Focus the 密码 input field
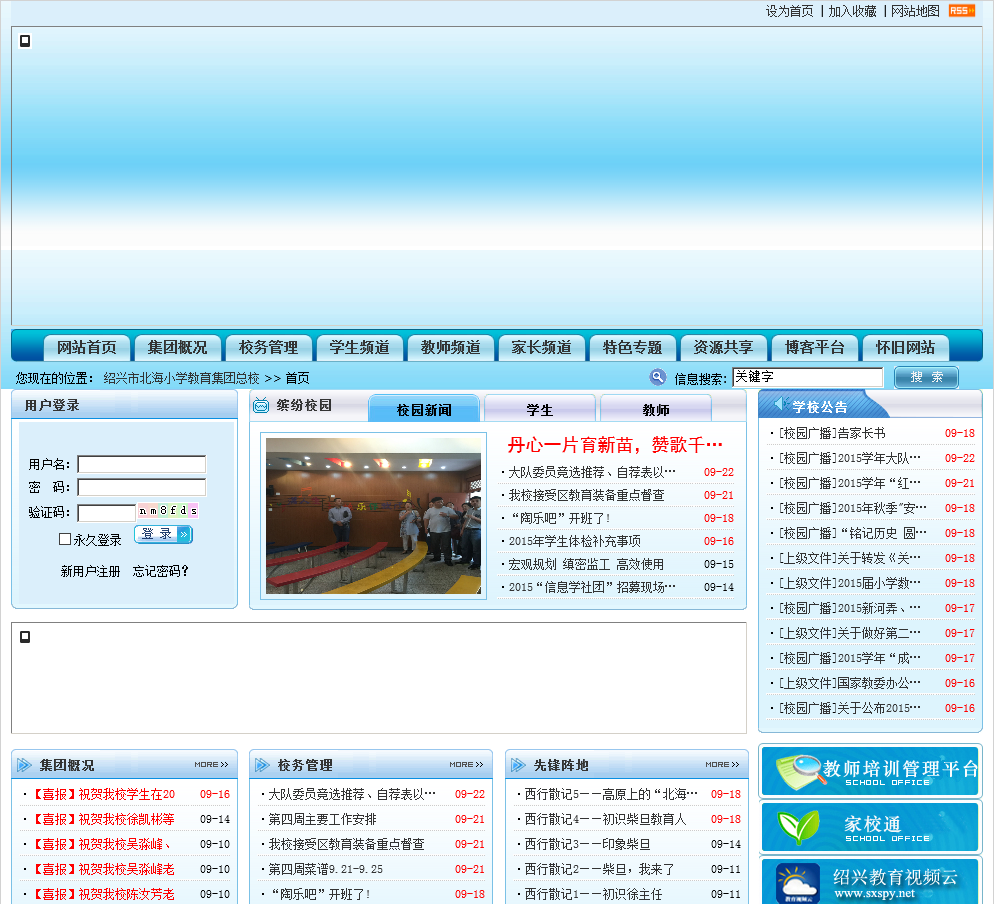994x904 pixels. click(141, 487)
